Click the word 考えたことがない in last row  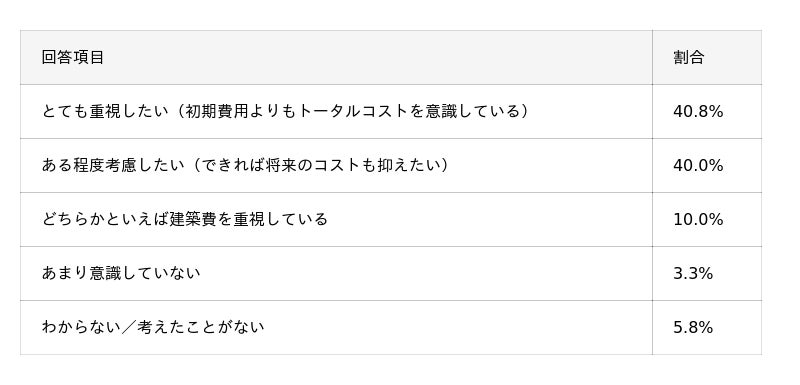pyautogui.click(x=201, y=327)
